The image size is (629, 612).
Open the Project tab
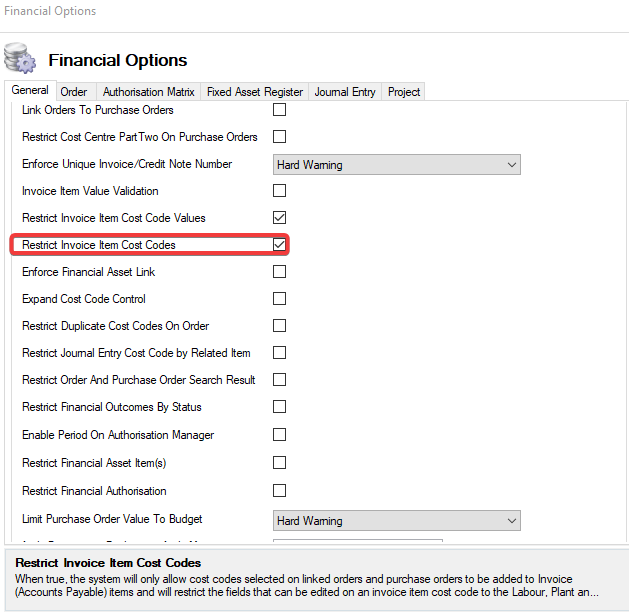click(404, 92)
